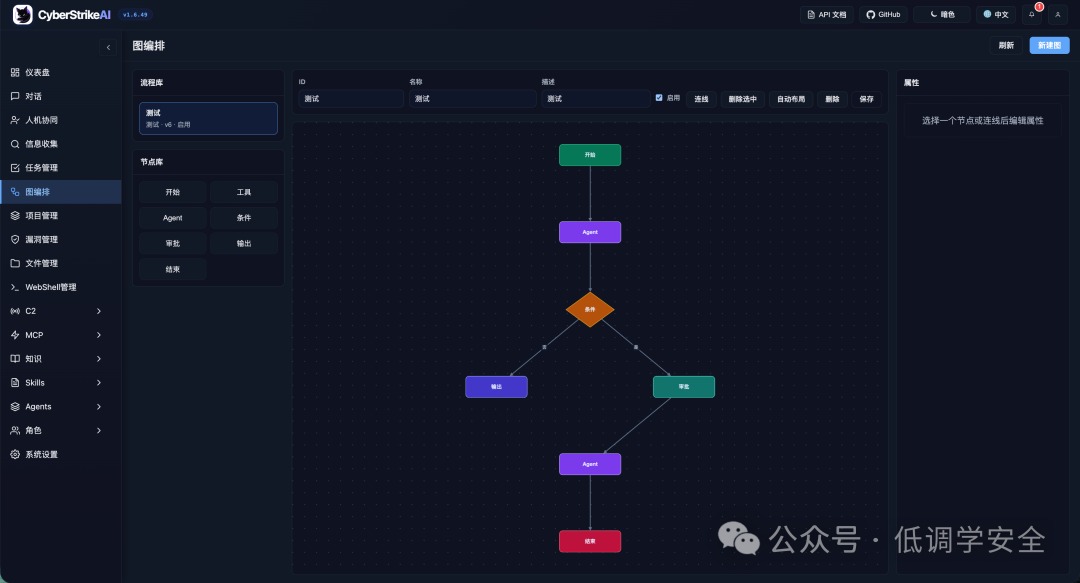
Task: Open 信息收集 in the sidebar
Action: pyautogui.click(x=61, y=144)
